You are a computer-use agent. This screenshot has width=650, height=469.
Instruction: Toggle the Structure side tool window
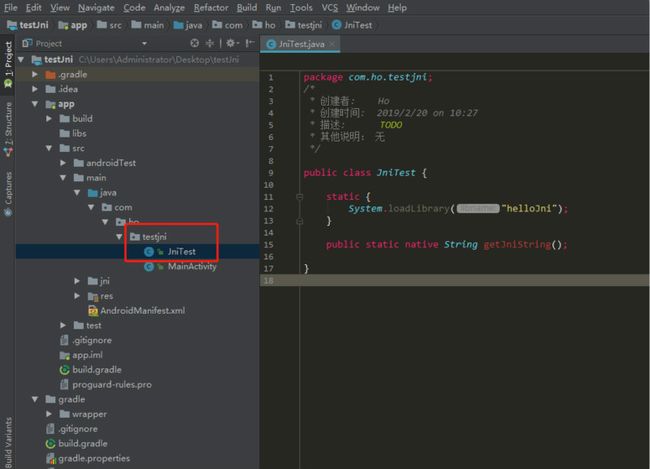(x=8, y=129)
